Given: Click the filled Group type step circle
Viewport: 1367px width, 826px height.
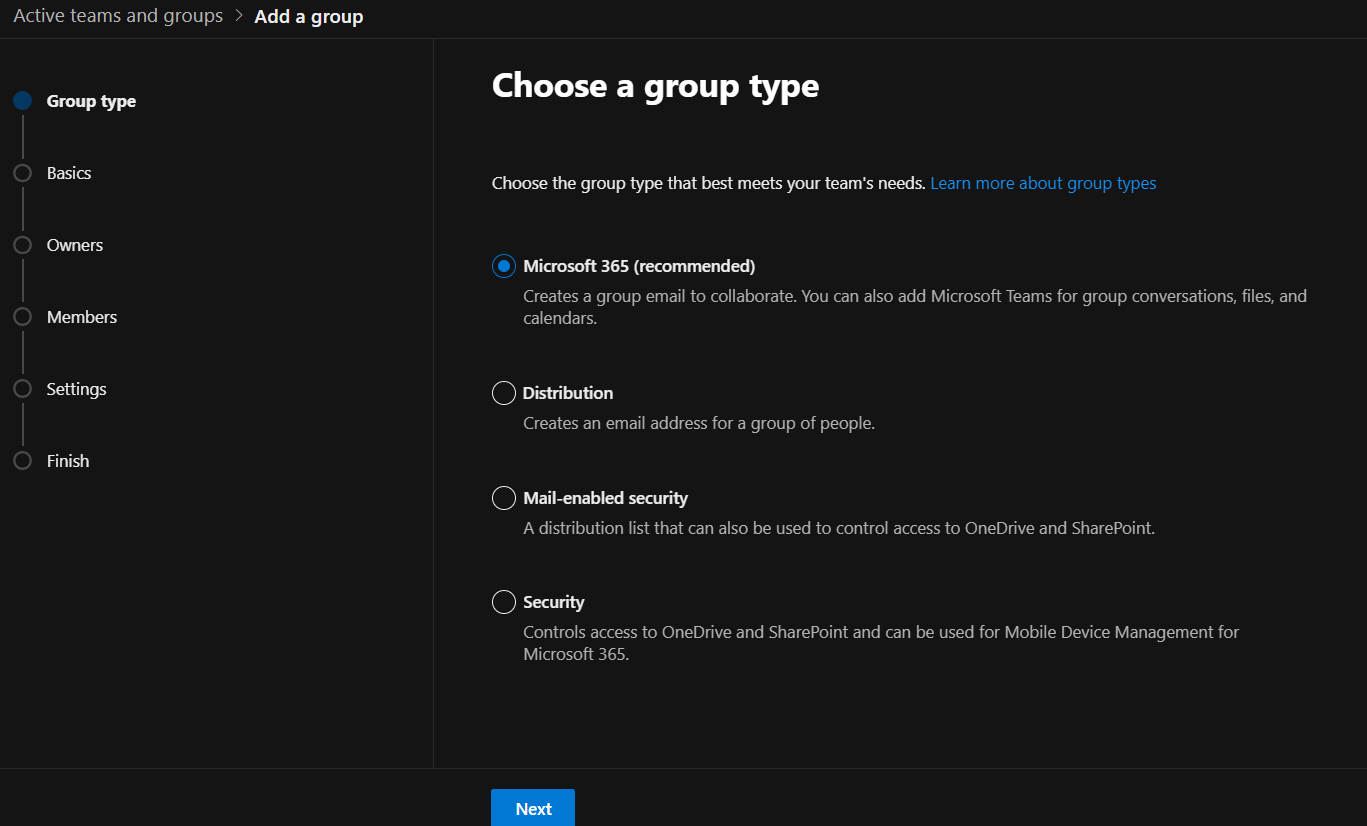Looking at the screenshot, I should (x=22, y=101).
